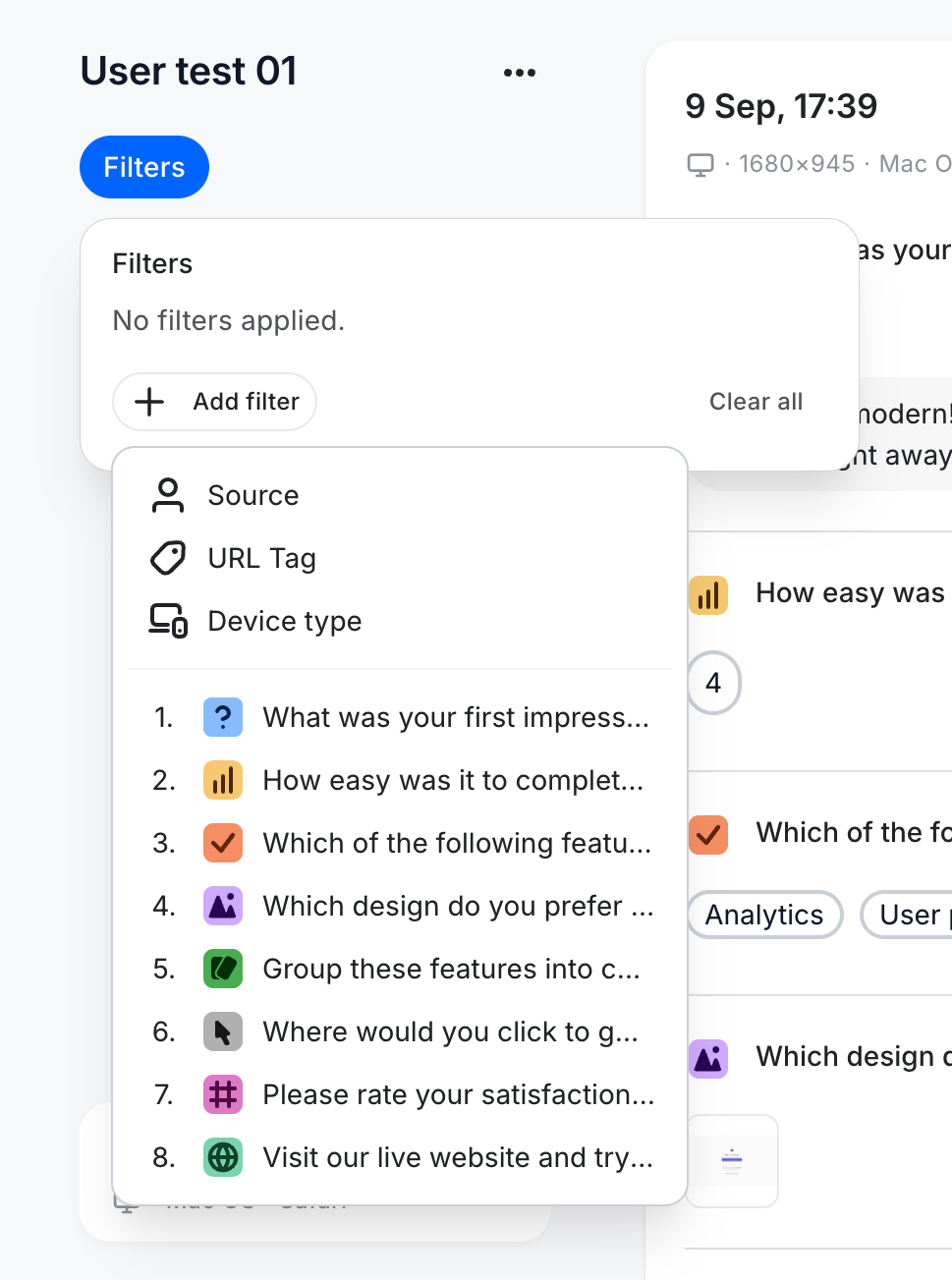Screen dimensions: 952x1280
Task: Open the design preview thumbnail
Action: [732, 1161]
